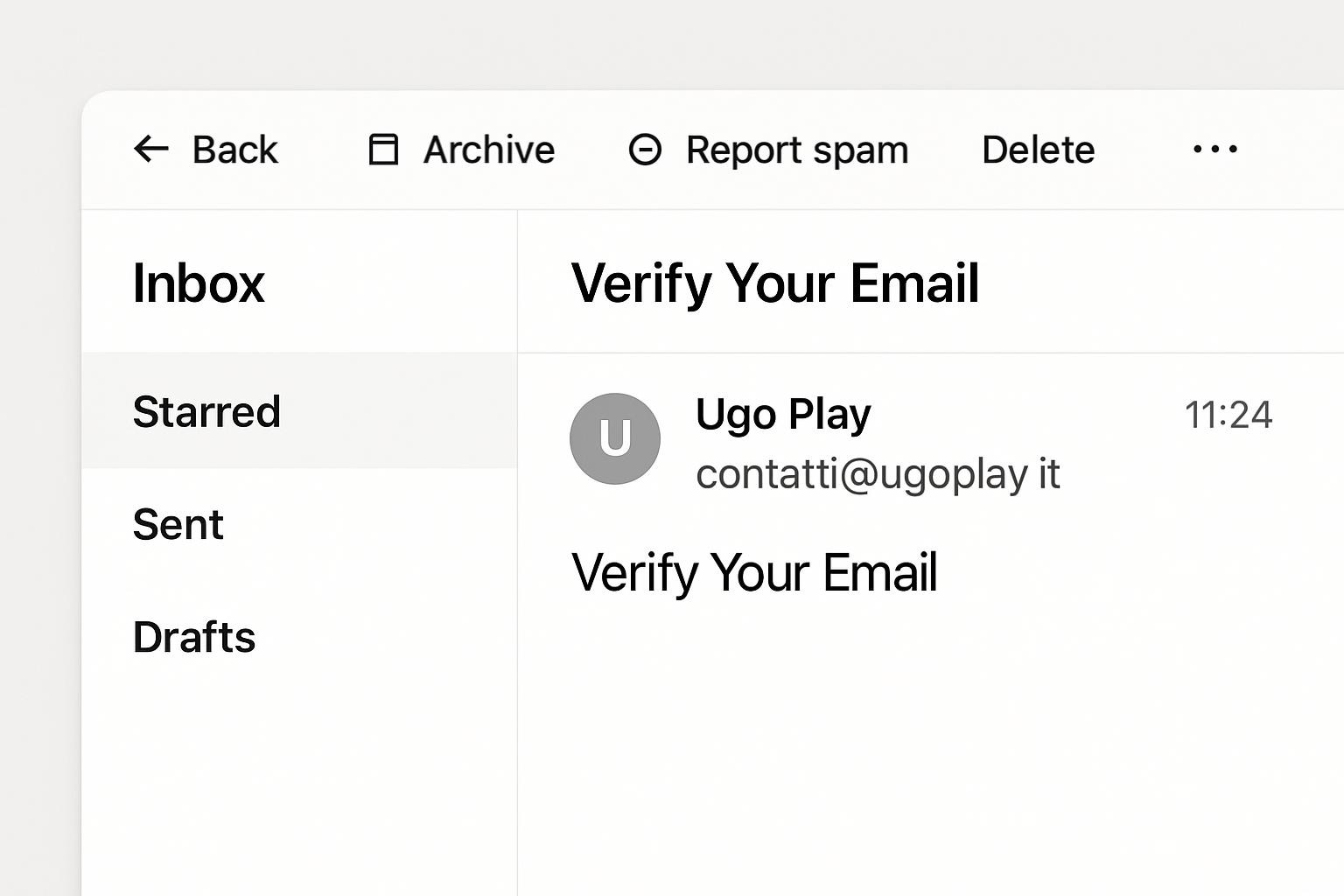Click the 11:24 message timestamp
1344x896 pixels.
(1228, 415)
